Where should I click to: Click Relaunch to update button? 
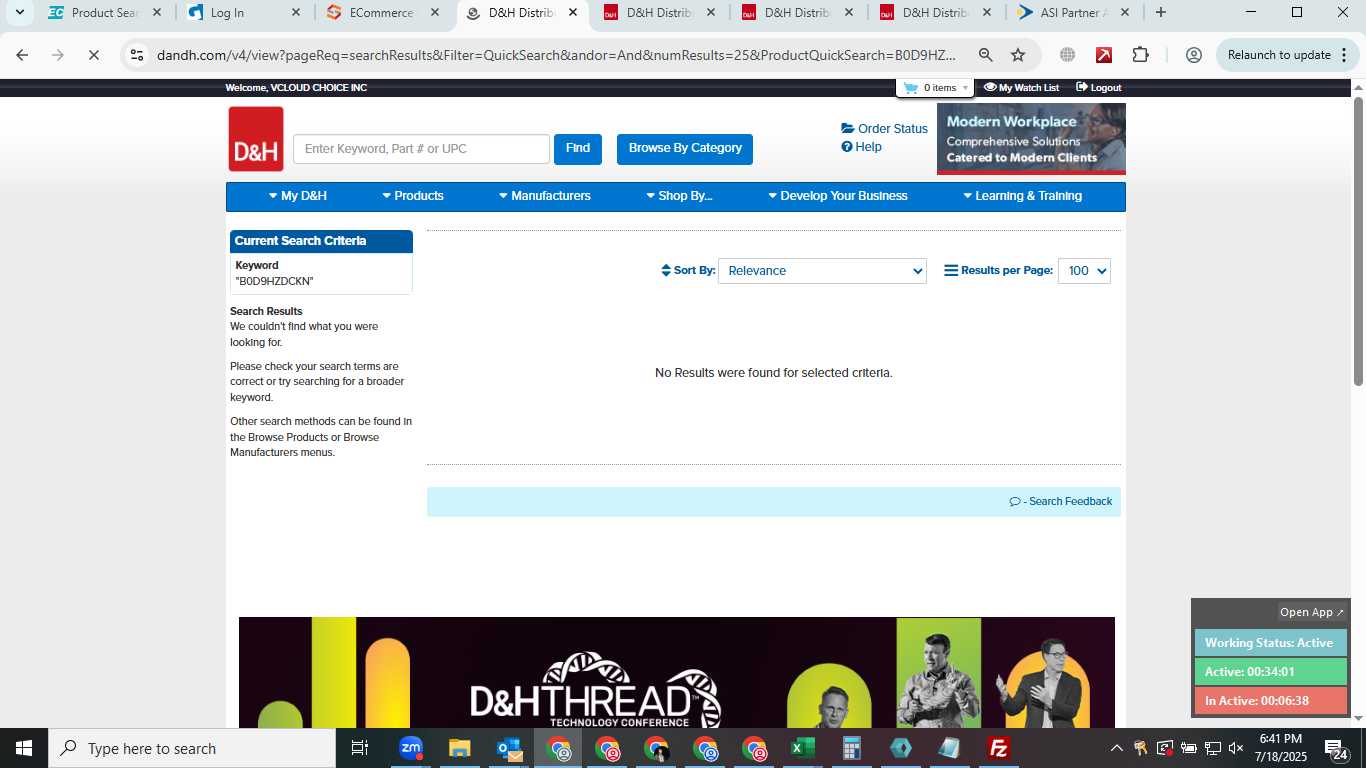tap(1288, 55)
